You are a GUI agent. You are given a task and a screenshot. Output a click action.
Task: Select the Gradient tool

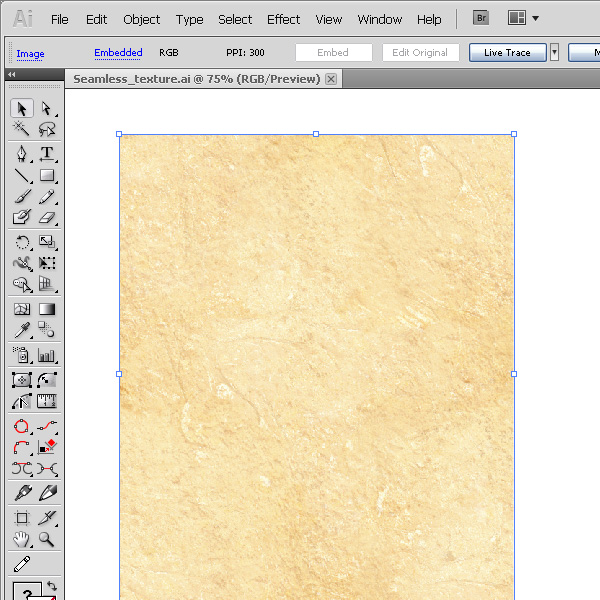(x=46, y=310)
